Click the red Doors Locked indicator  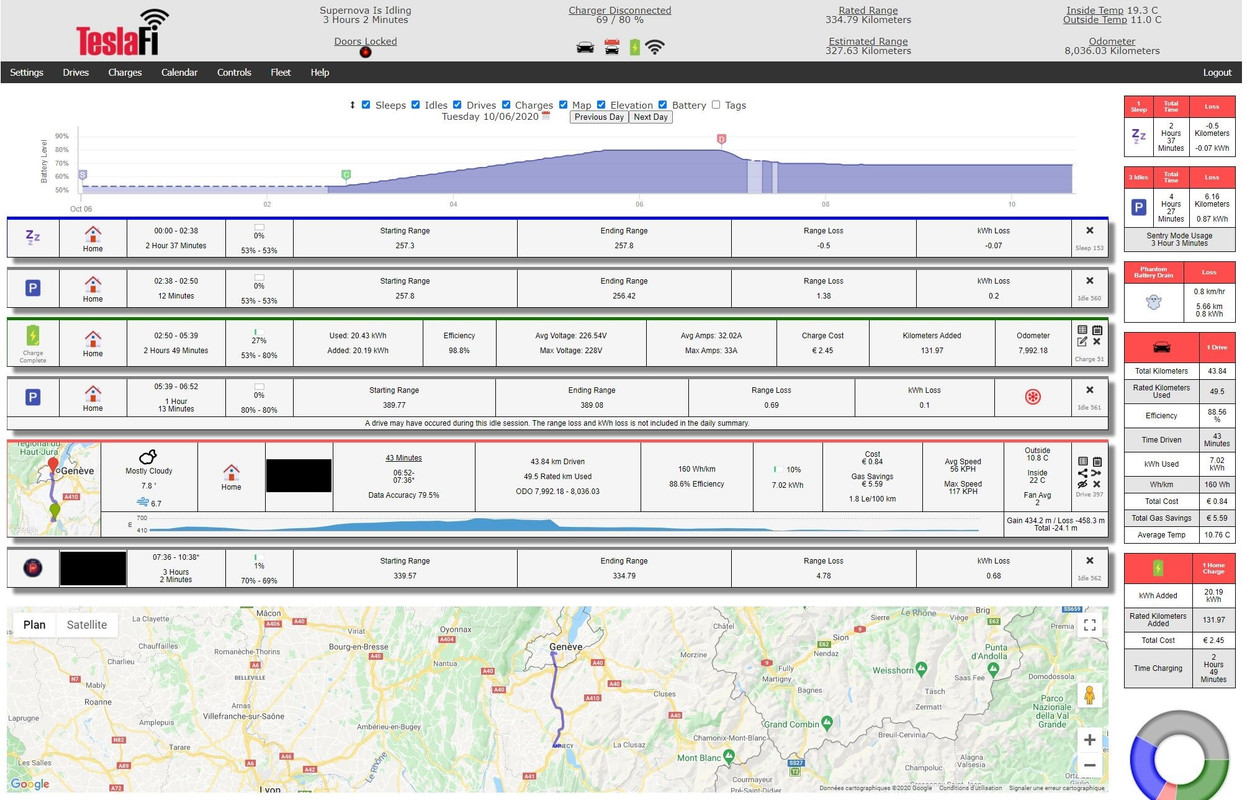[365, 52]
